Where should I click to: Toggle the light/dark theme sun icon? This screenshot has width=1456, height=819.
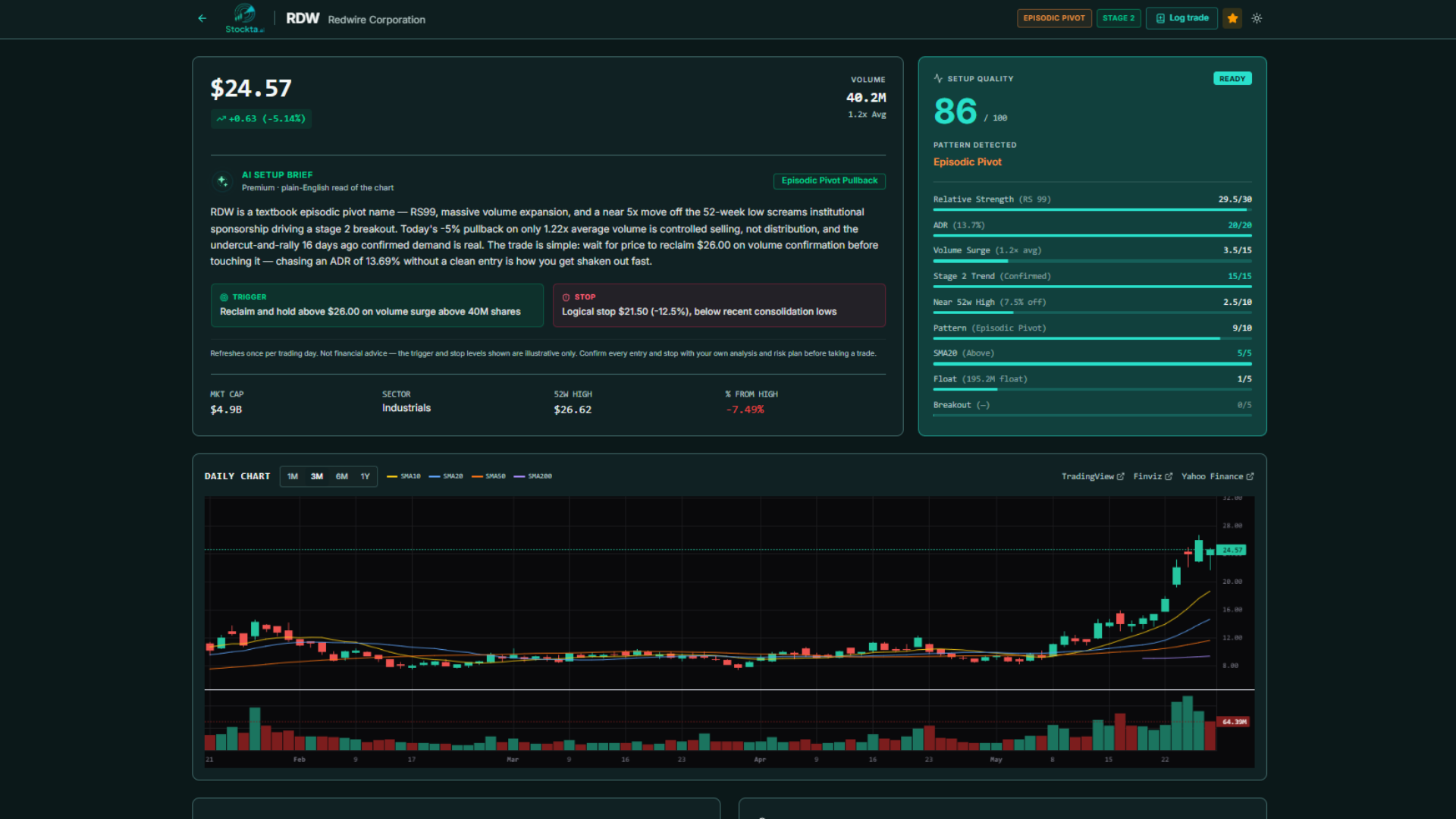pos(1257,18)
